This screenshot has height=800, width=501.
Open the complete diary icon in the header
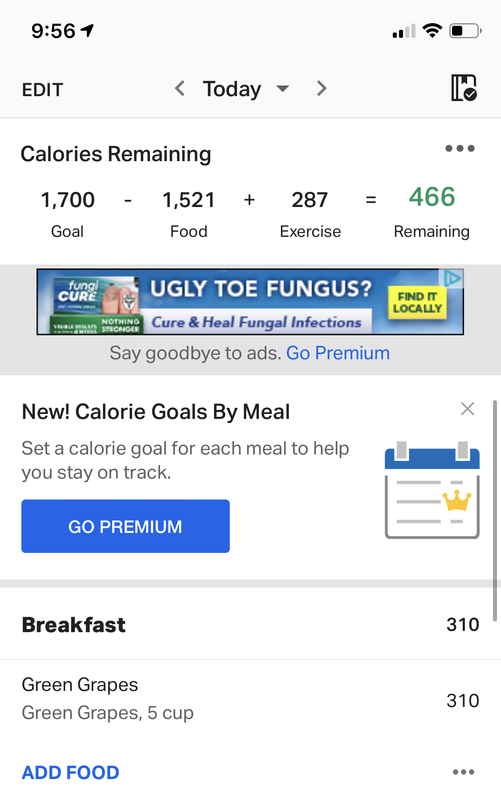(x=464, y=88)
